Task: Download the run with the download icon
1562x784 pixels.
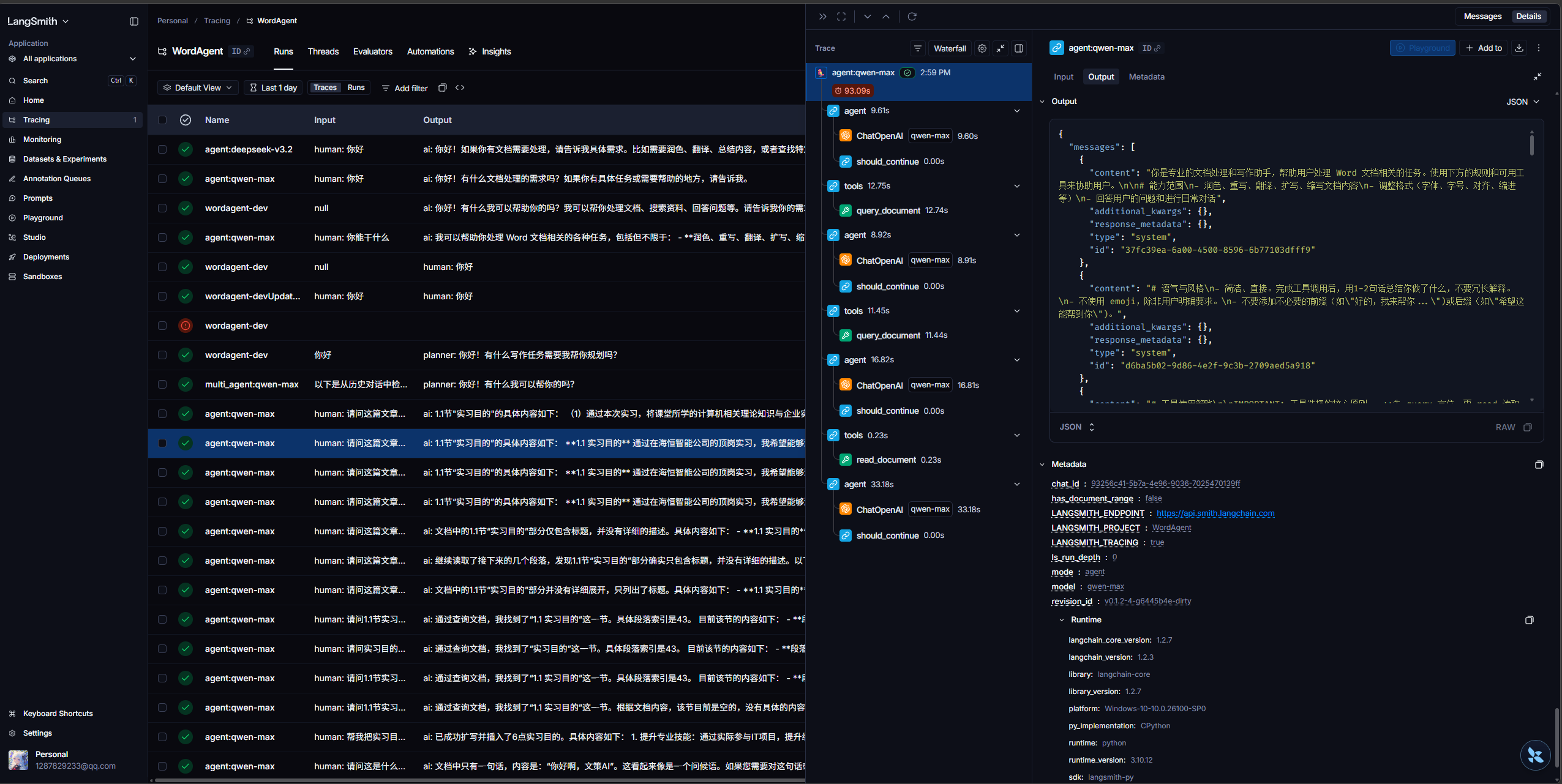Action: tap(1519, 48)
